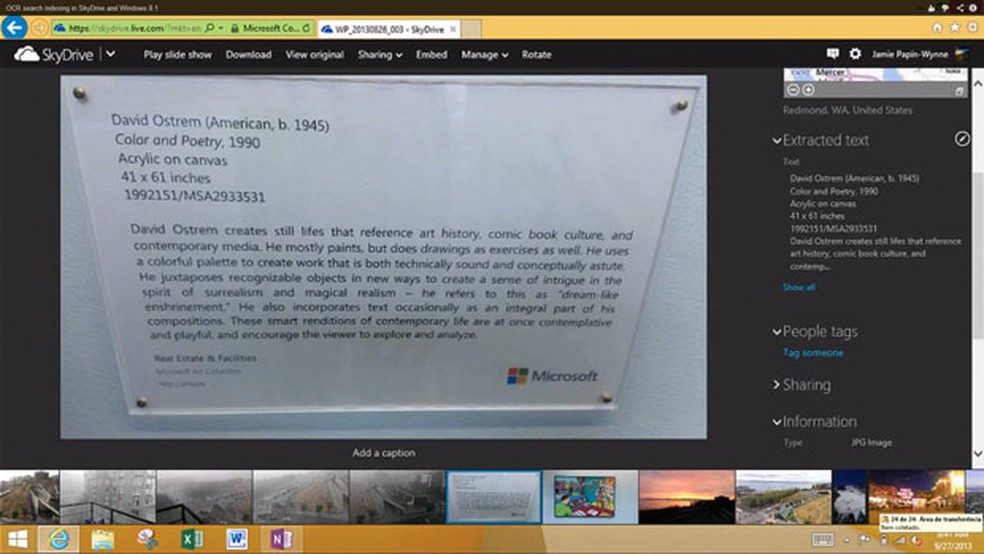The width and height of the screenshot is (984, 554).
Task: Open the messaging chat icon
Action: coord(833,54)
